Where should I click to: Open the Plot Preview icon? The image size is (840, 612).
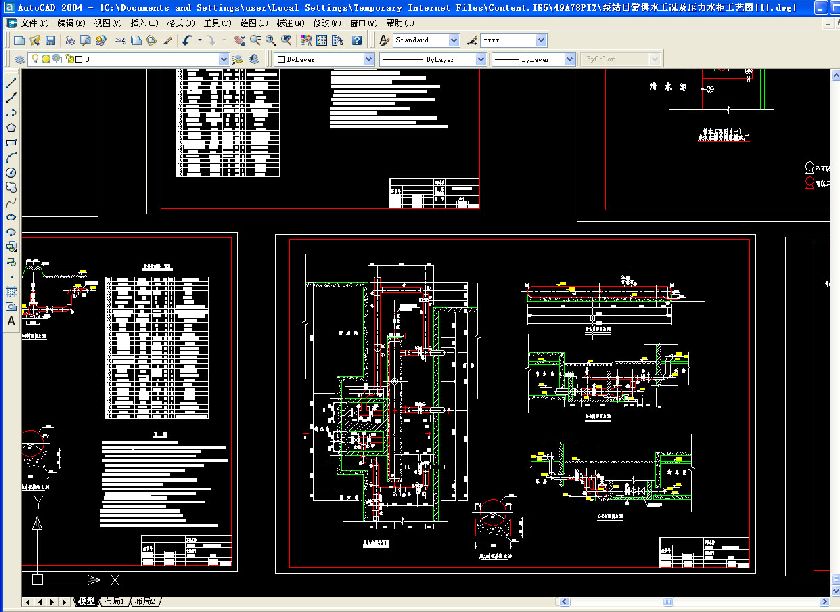[x=85, y=40]
